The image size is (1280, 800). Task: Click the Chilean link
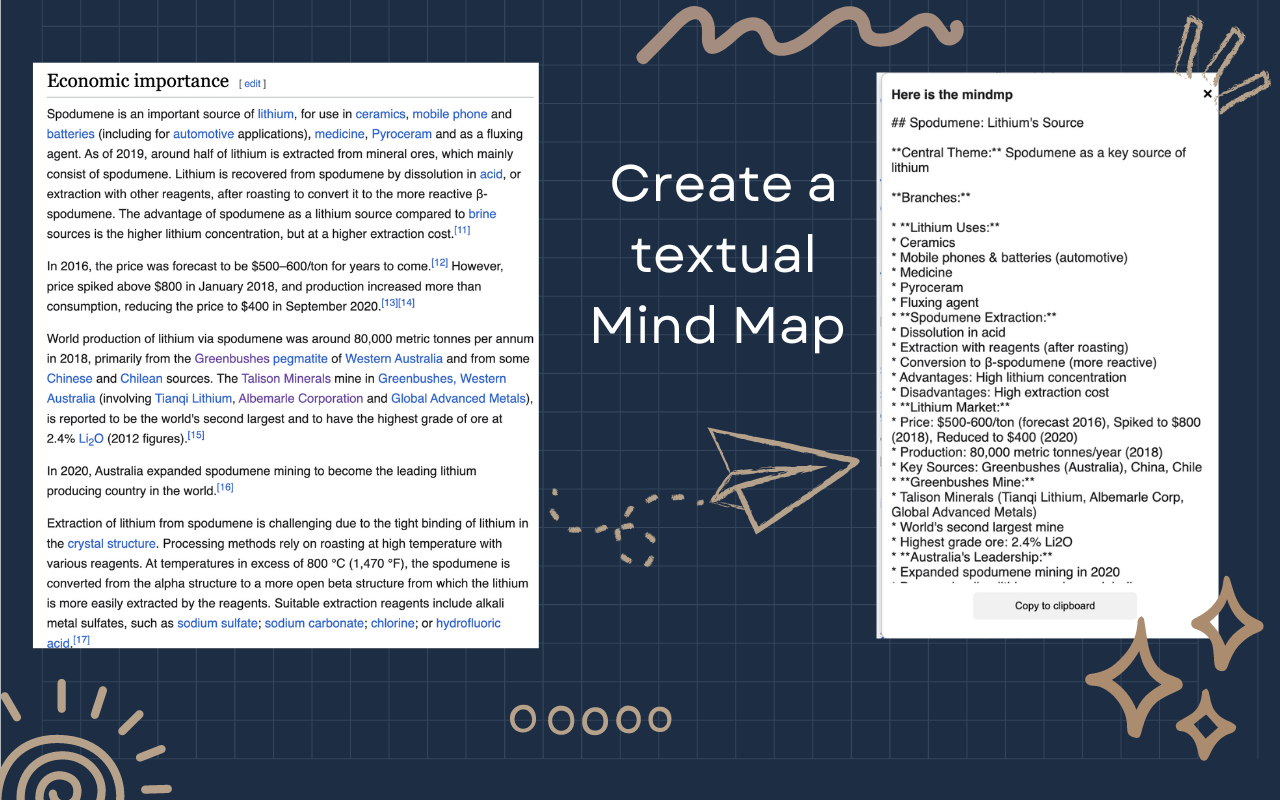click(x=141, y=379)
